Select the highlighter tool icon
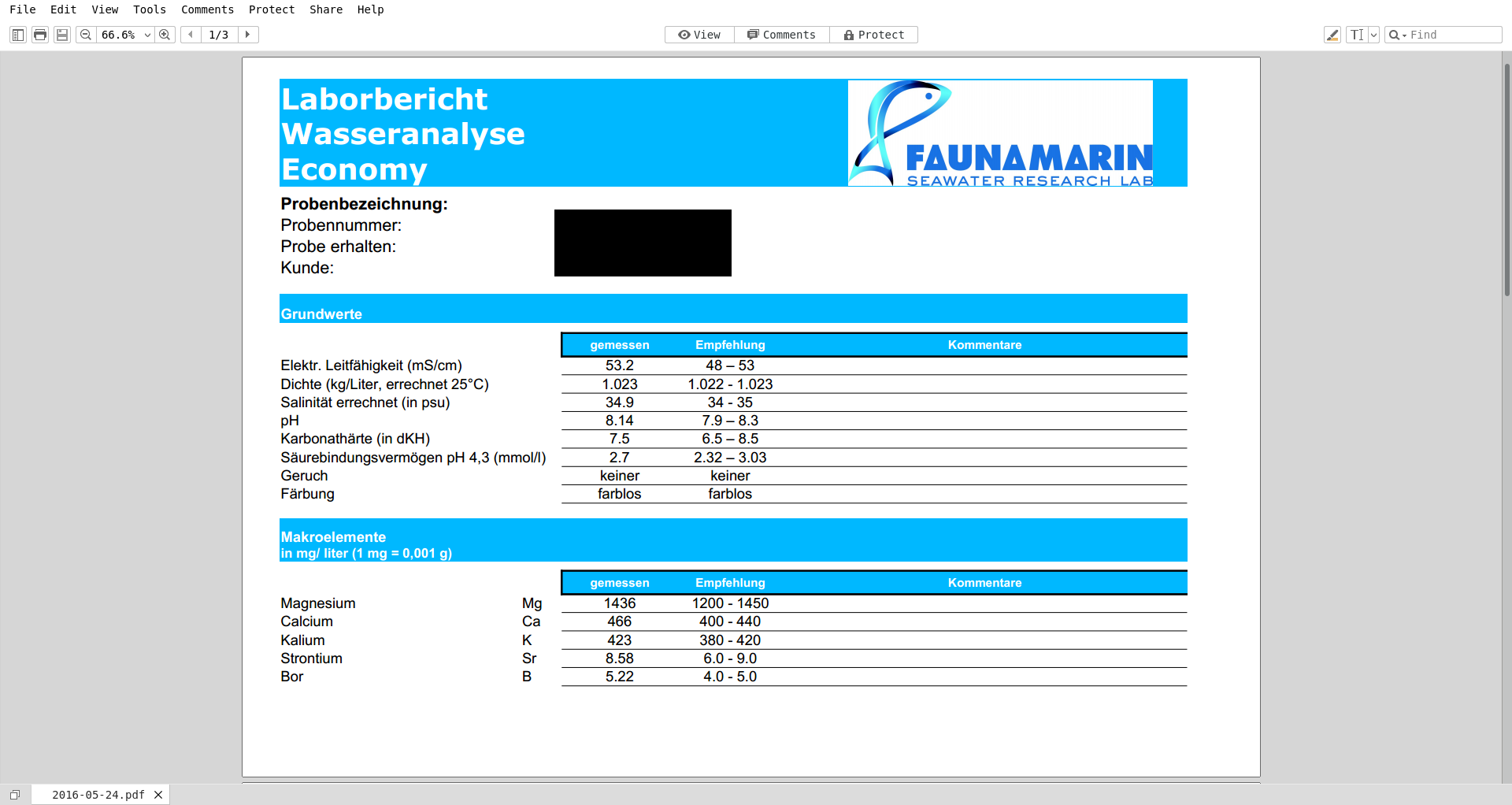 (x=1332, y=35)
